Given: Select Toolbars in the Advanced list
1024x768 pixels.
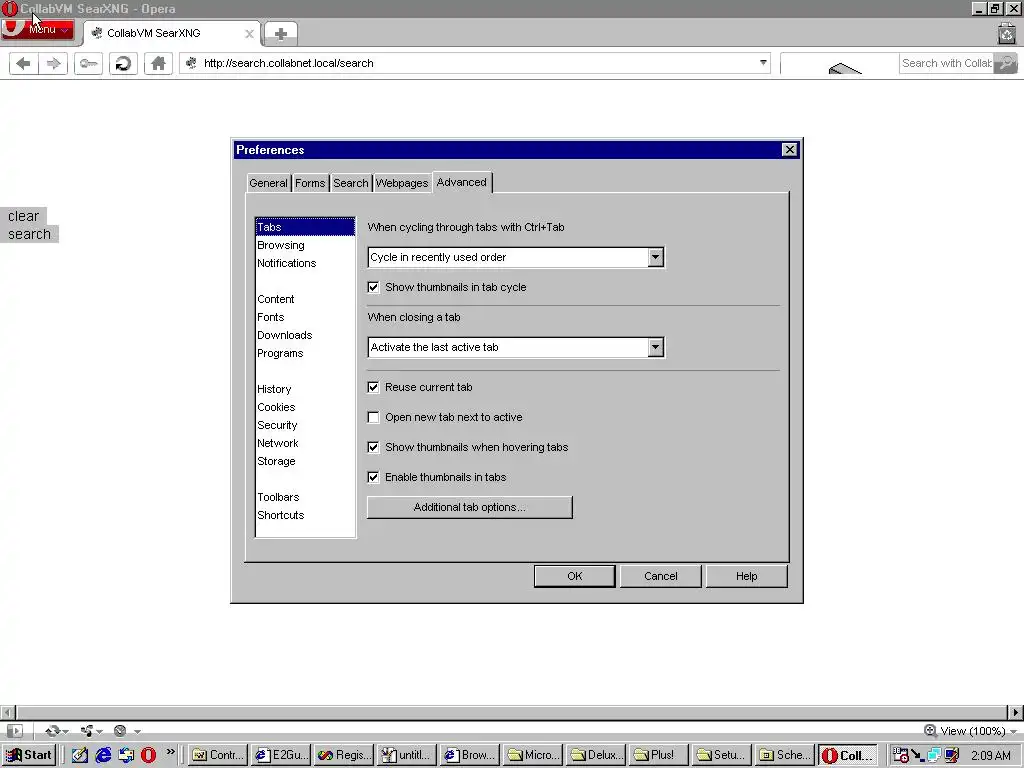Looking at the screenshot, I should [x=305, y=497].
